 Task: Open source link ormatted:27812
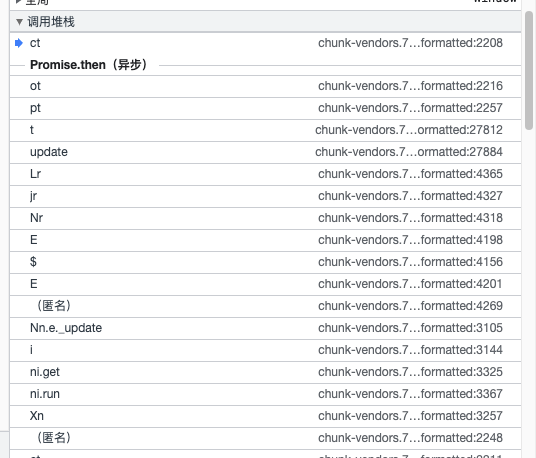point(409,130)
